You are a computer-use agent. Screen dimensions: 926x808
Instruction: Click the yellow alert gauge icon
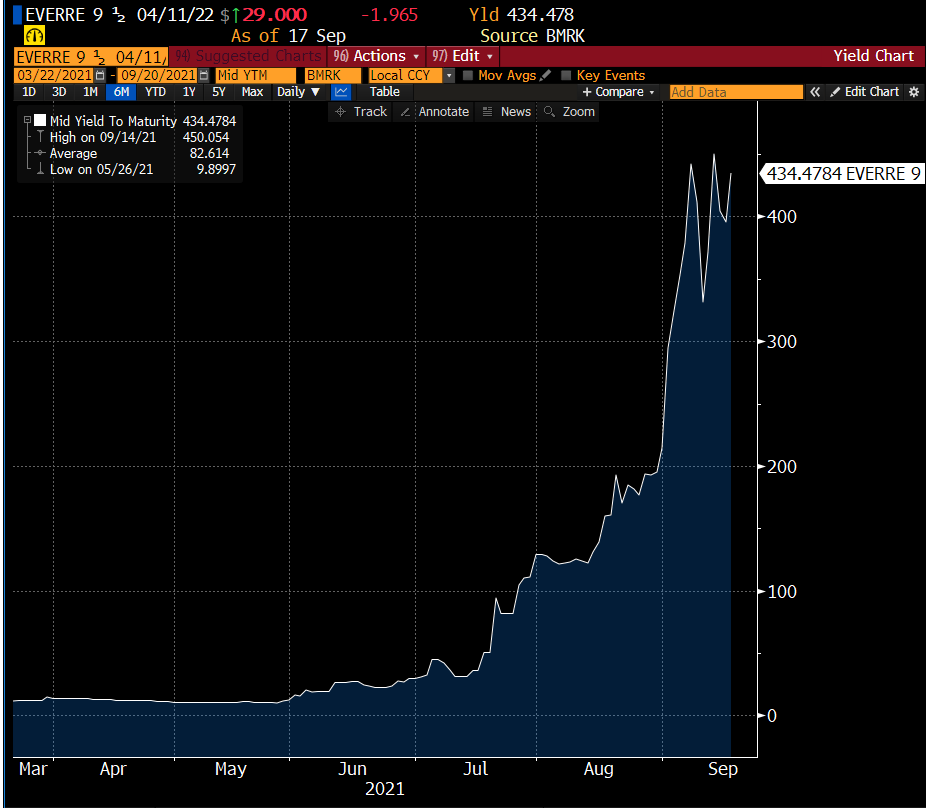[34, 35]
